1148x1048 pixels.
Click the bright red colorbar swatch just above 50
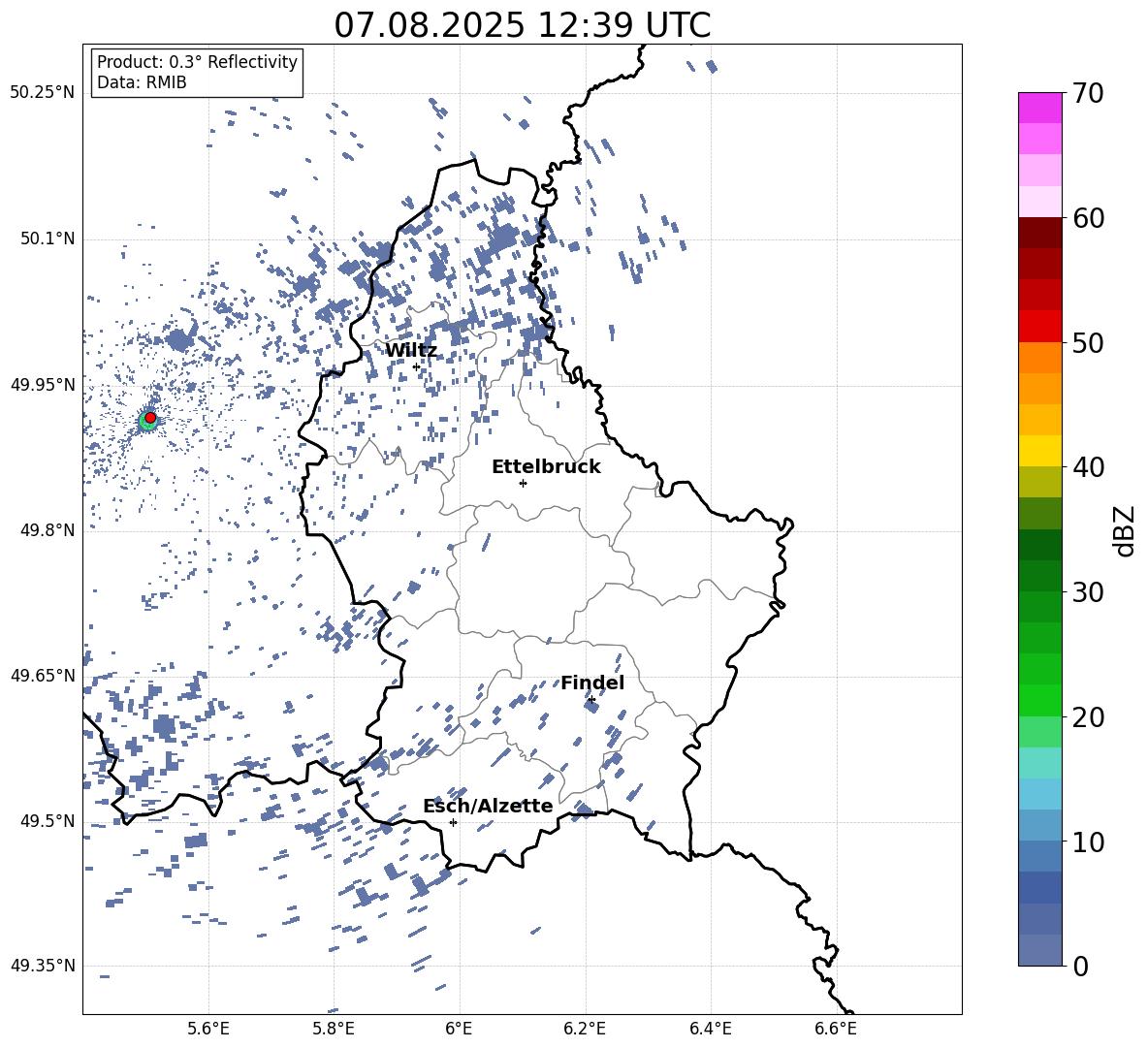click(x=1040, y=327)
